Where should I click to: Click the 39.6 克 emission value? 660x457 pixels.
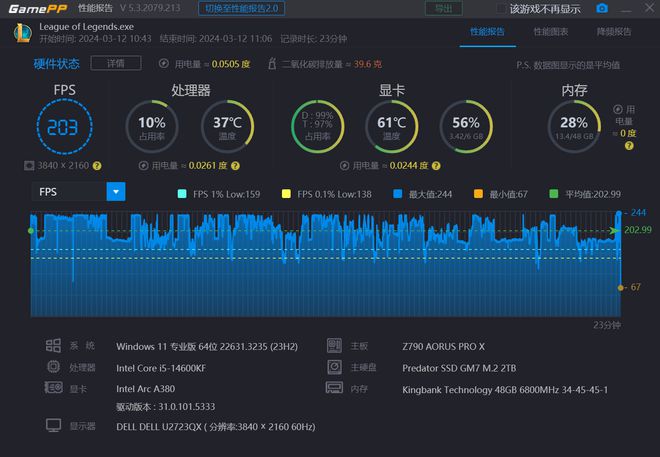pos(367,64)
